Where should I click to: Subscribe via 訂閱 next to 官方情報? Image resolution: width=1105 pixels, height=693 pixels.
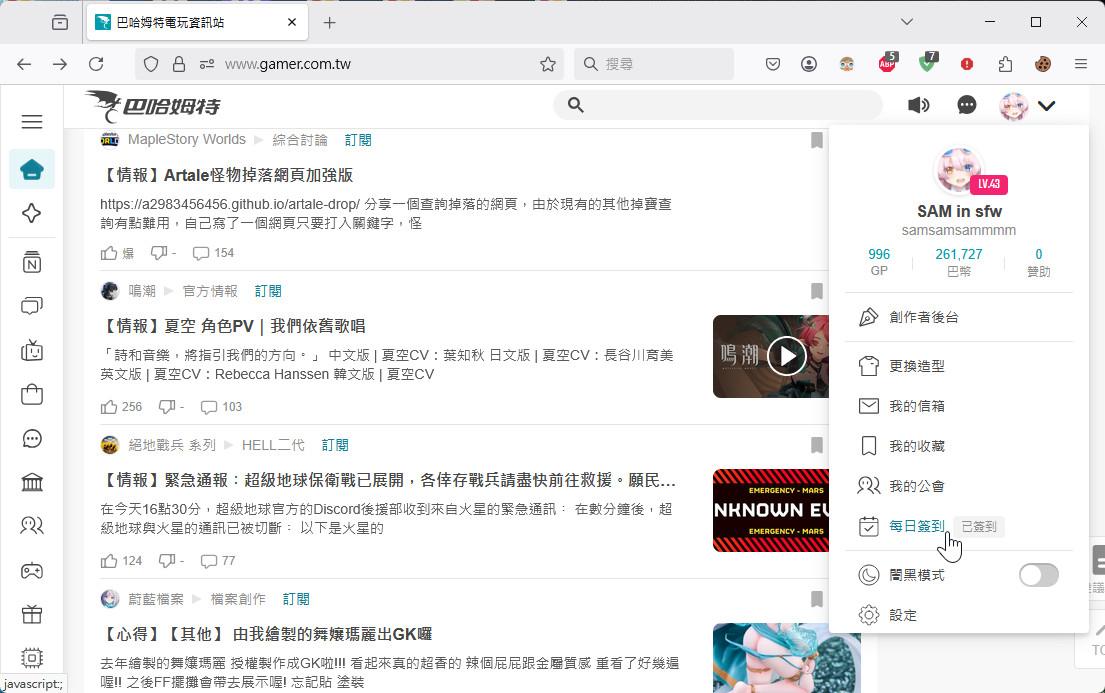(x=268, y=291)
